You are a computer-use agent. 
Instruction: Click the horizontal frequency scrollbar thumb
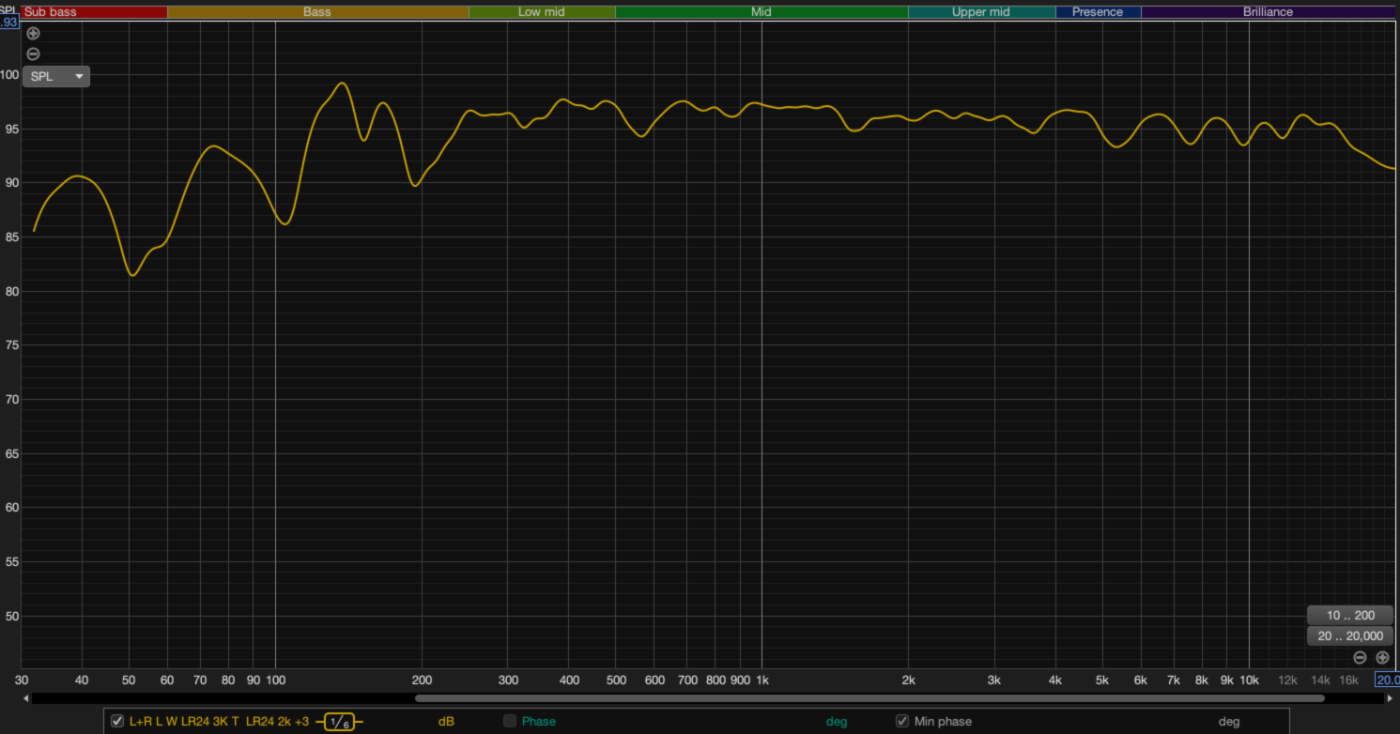tap(870, 698)
